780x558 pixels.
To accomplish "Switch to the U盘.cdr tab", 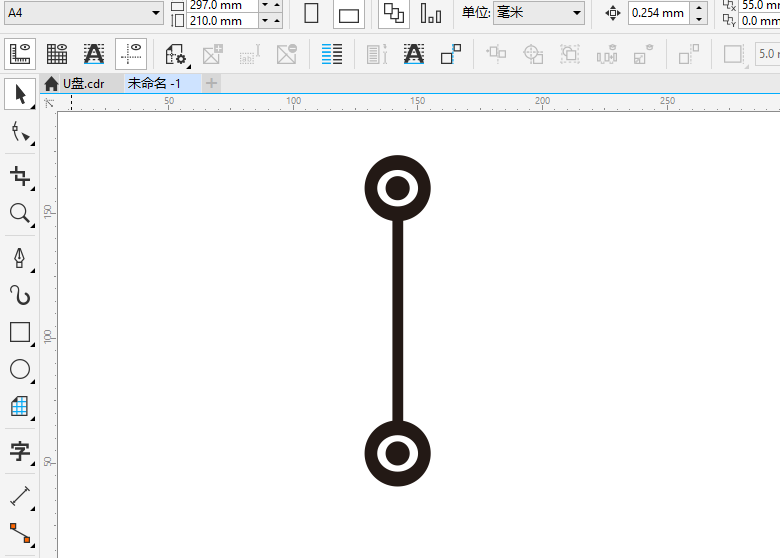I will pos(84,84).
